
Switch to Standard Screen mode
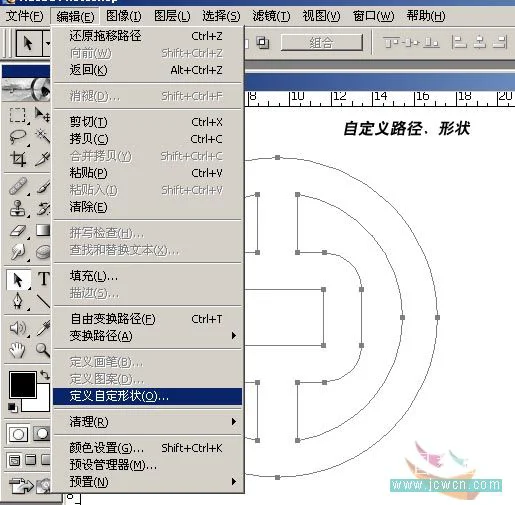pos(14,460)
